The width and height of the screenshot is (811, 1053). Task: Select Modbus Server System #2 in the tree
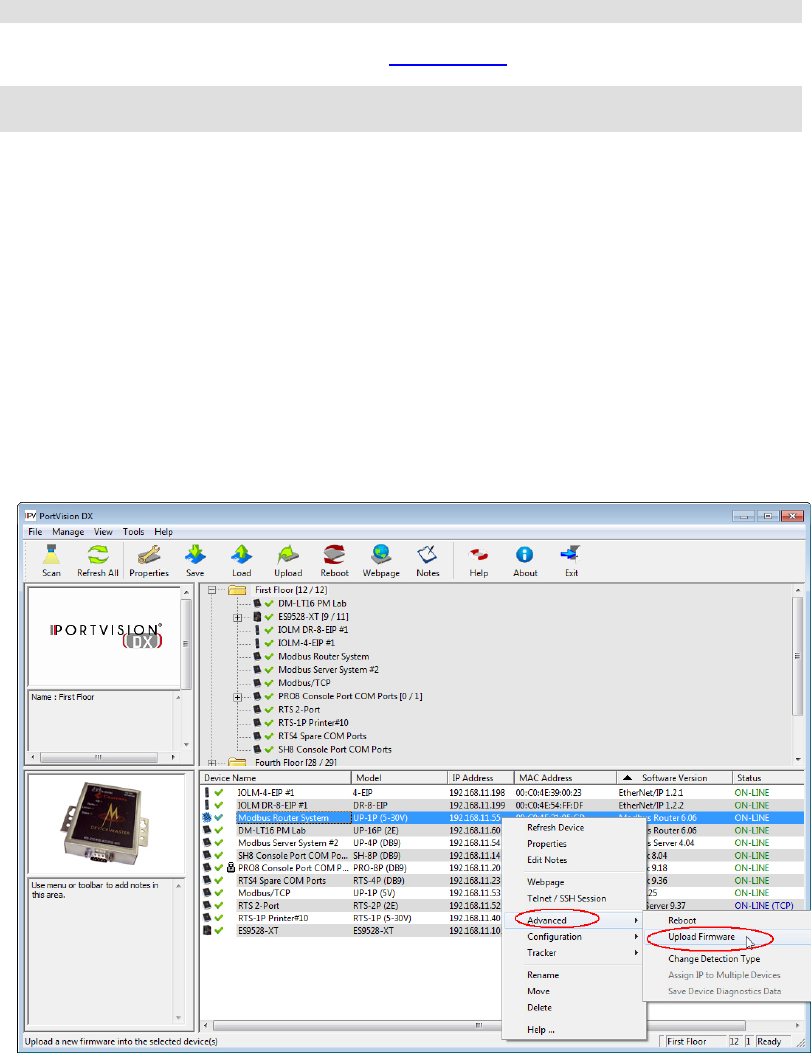pos(328,670)
